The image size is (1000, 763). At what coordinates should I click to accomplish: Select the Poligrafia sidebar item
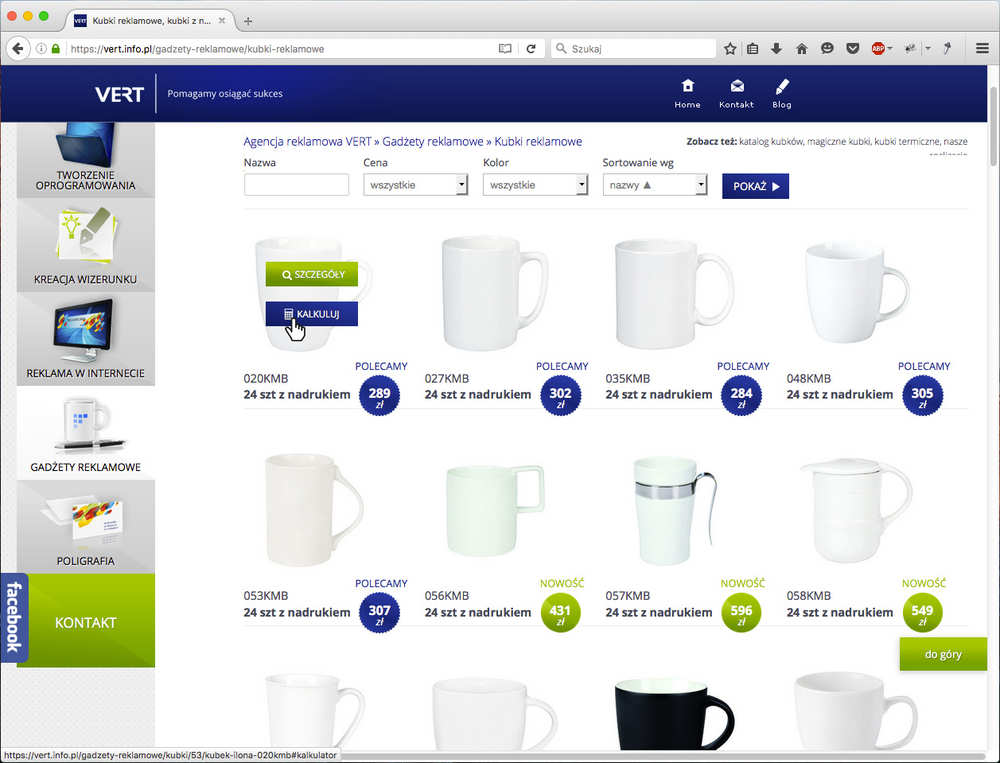85,527
